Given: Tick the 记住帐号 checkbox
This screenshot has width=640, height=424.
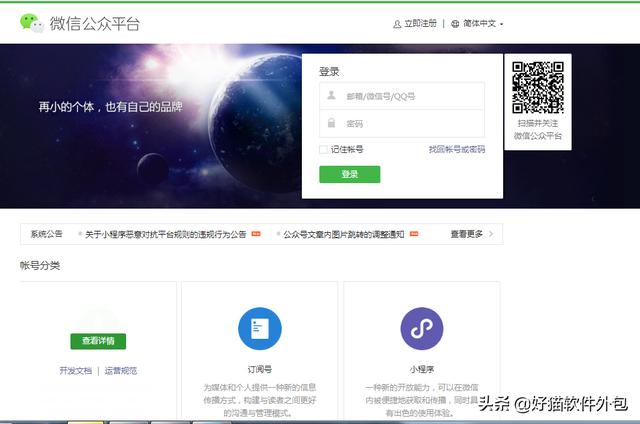Looking at the screenshot, I should [x=323, y=149].
